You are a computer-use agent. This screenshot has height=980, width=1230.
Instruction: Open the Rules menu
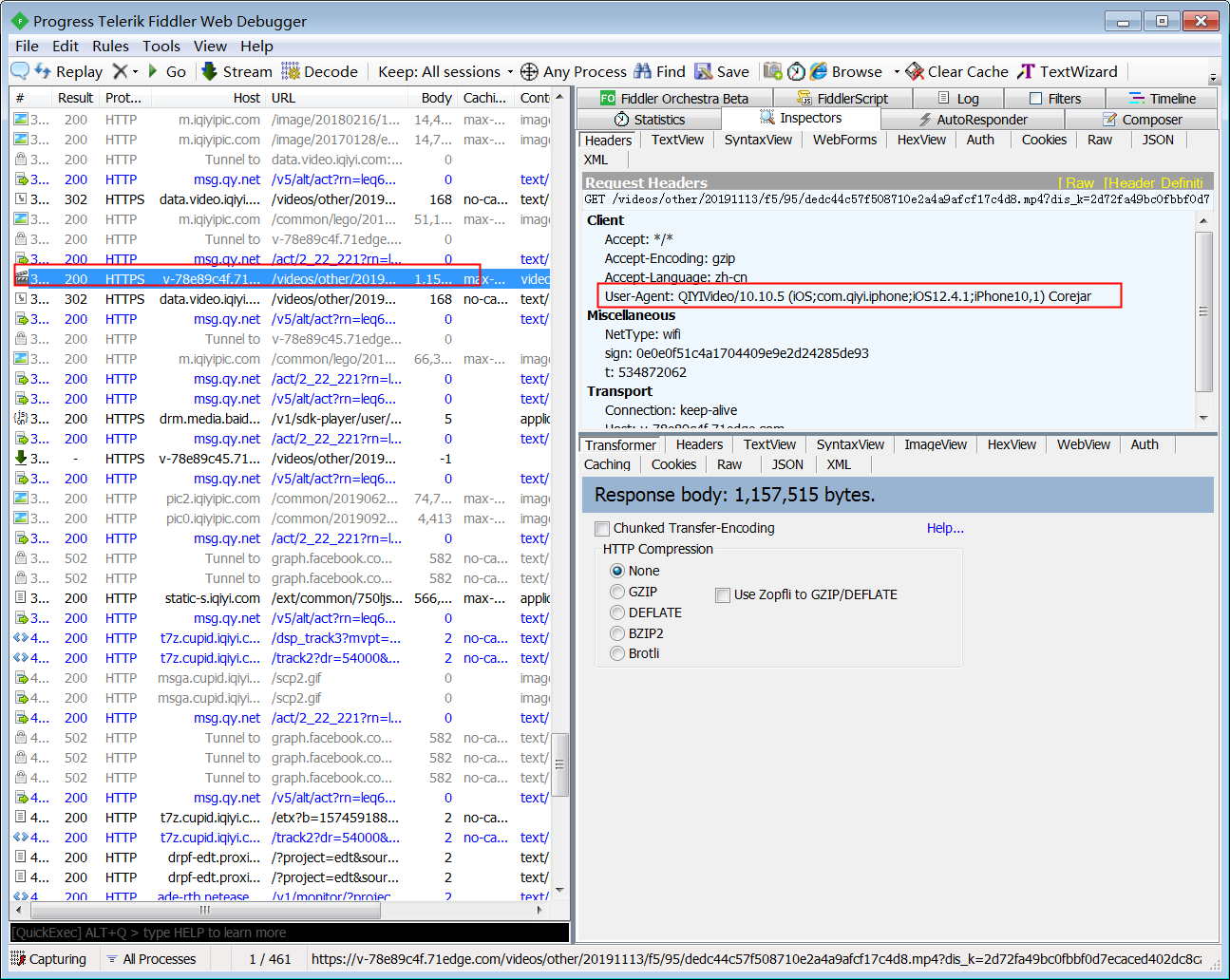pos(110,46)
